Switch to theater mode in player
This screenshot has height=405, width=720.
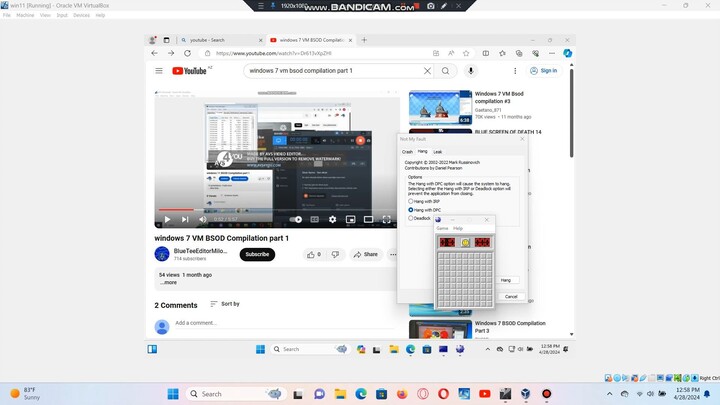(368, 219)
